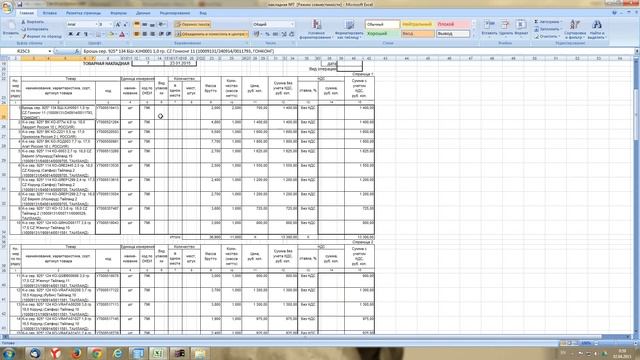Align text to top of cell
This screenshot has width=640, height=360.
[x=137, y=24]
